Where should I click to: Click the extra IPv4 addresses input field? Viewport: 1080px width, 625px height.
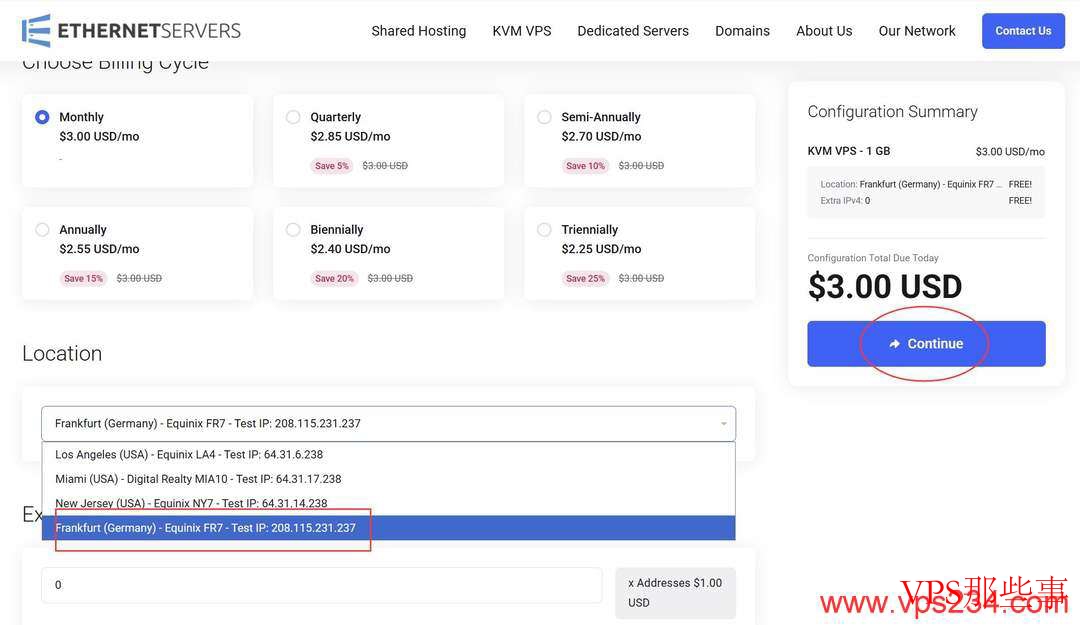pyautogui.click(x=320, y=585)
